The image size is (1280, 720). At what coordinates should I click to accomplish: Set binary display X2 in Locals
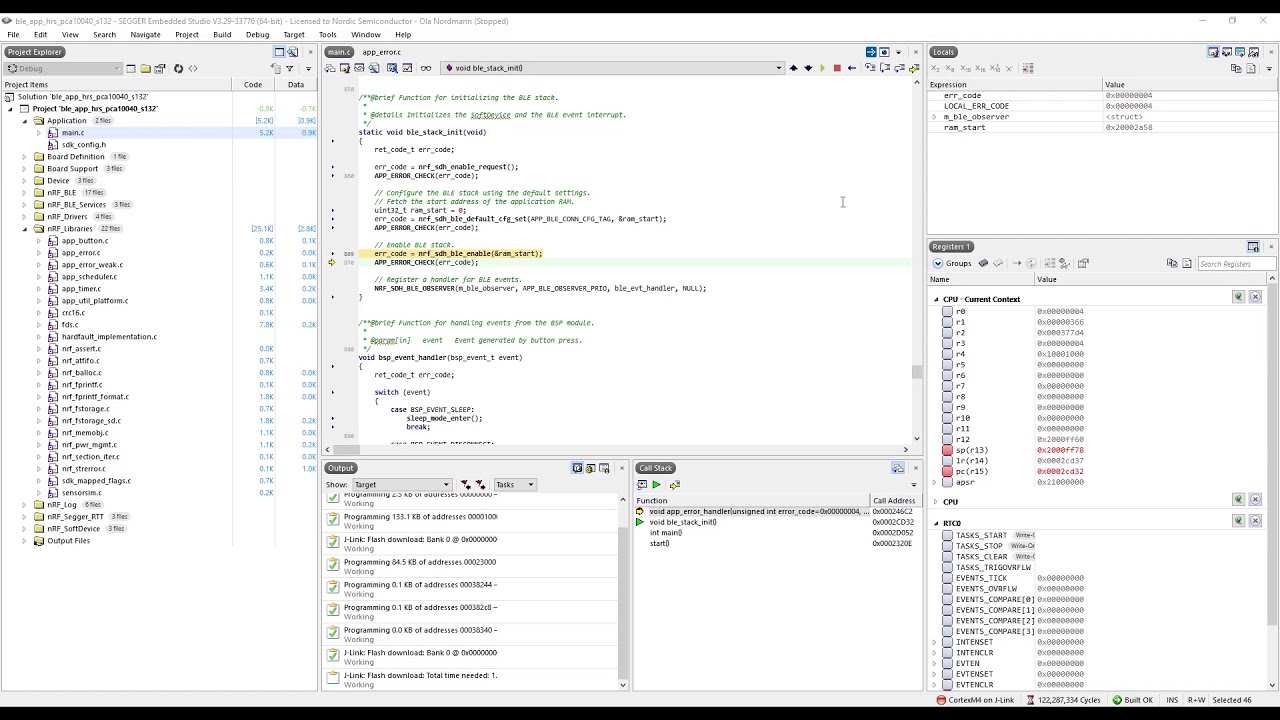935,68
